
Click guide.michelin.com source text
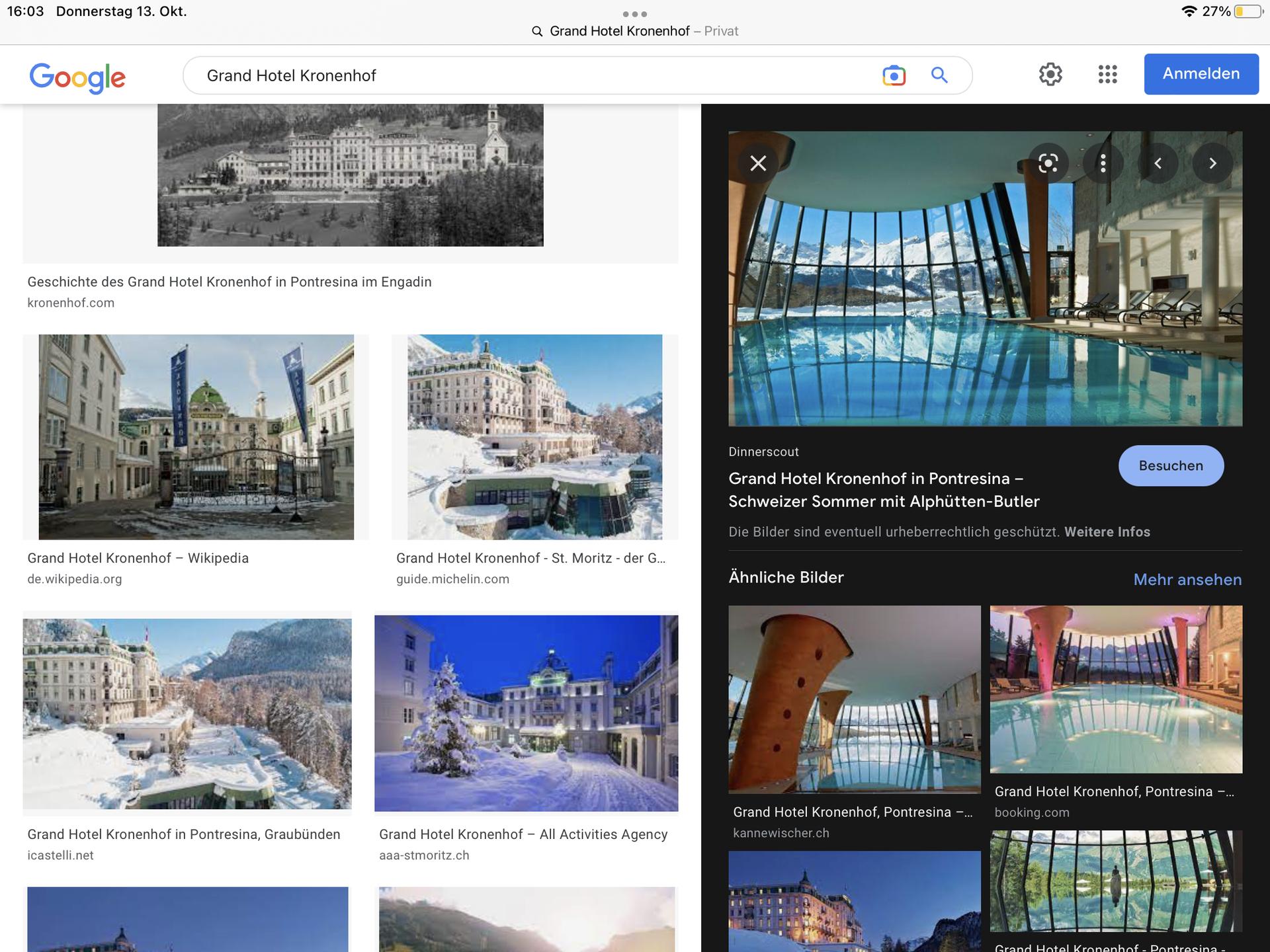452,579
